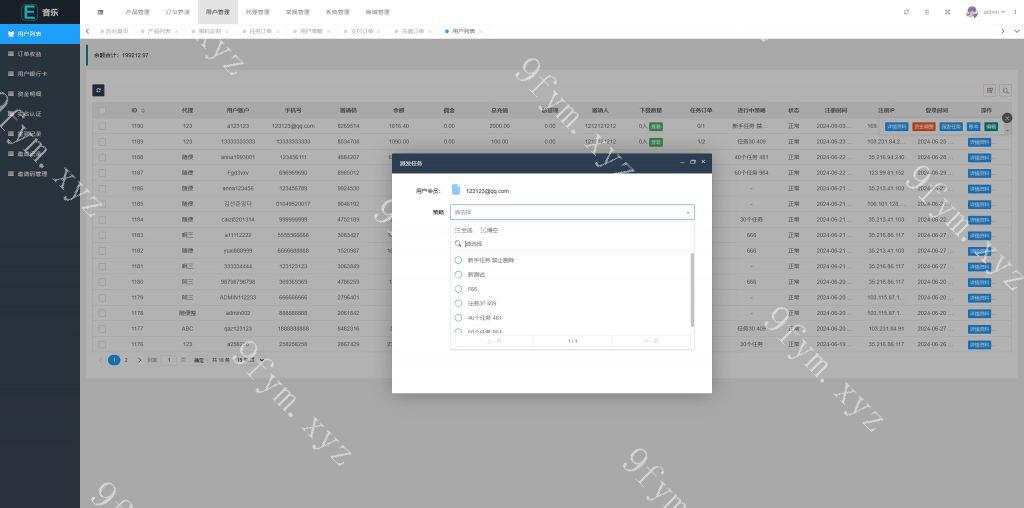1024x508 pixels.
Task: Click user account a123123 cell
Action: 238,125
